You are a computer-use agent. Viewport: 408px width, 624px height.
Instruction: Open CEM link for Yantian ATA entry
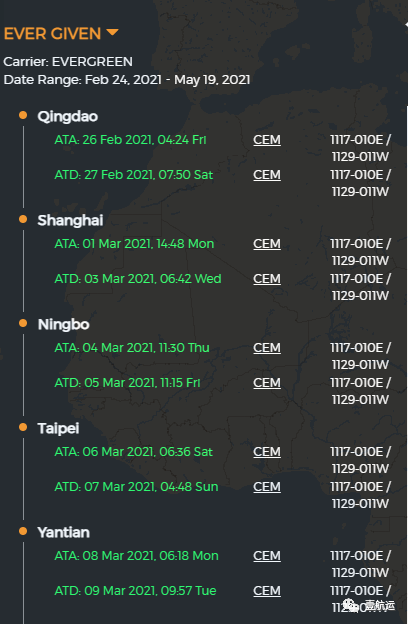click(267, 556)
